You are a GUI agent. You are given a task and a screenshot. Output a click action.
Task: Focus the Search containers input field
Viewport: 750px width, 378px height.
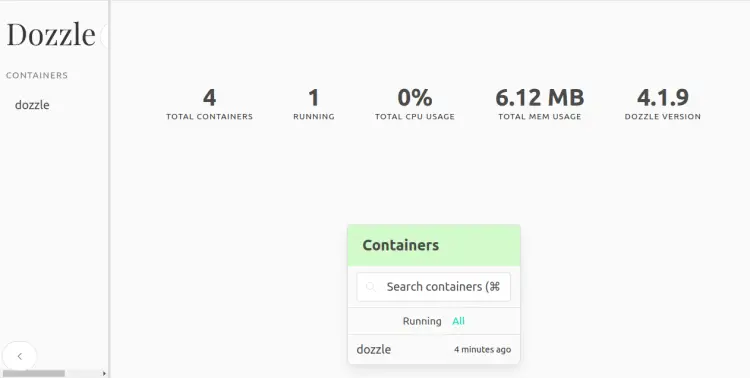pos(434,287)
